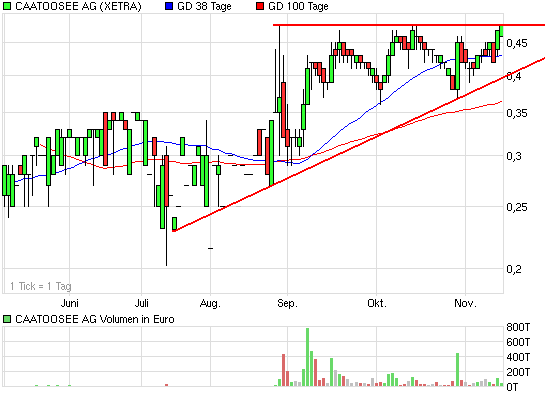Select the CAATOOSEE AG (XETRA) legend label
The height and width of the screenshot is (395, 545).
[78, 6]
